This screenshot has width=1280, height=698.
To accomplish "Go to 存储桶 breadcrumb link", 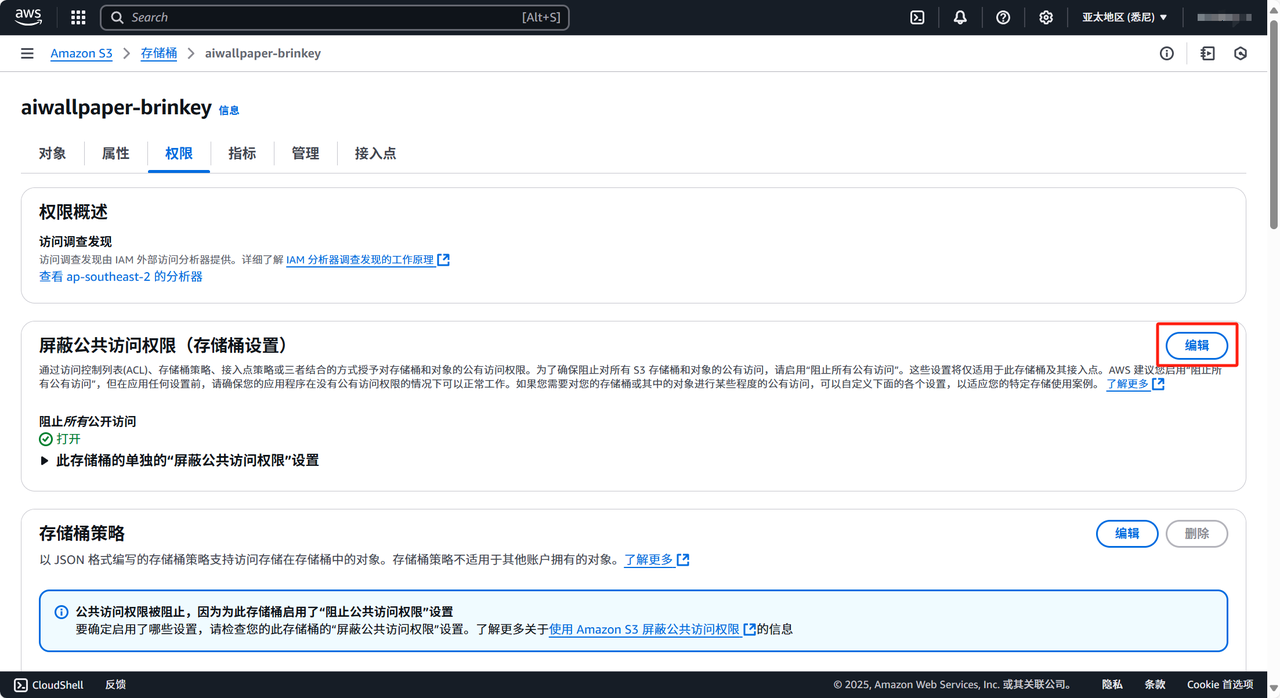I will tap(158, 53).
